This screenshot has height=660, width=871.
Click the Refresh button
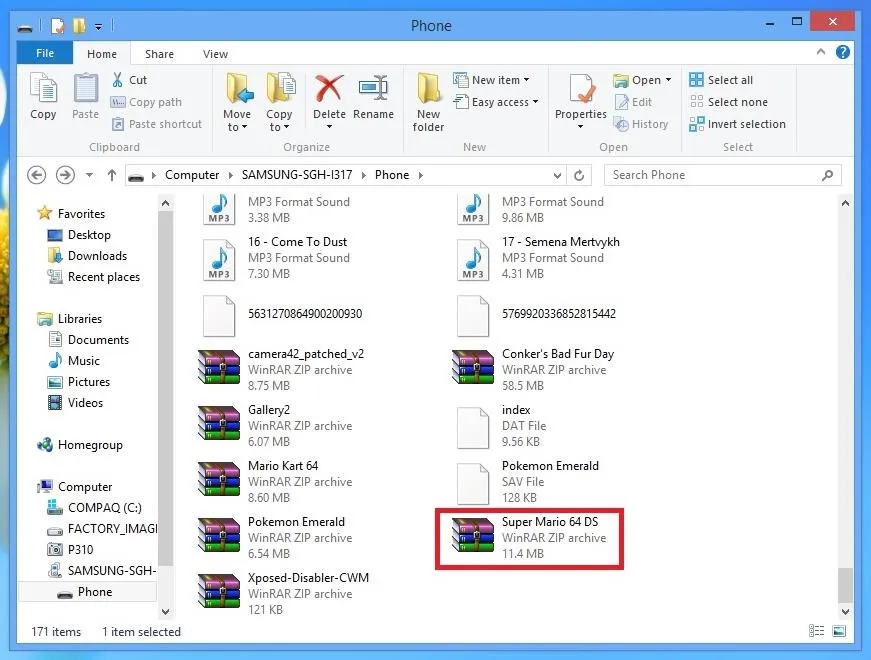click(x=579, y=176)
